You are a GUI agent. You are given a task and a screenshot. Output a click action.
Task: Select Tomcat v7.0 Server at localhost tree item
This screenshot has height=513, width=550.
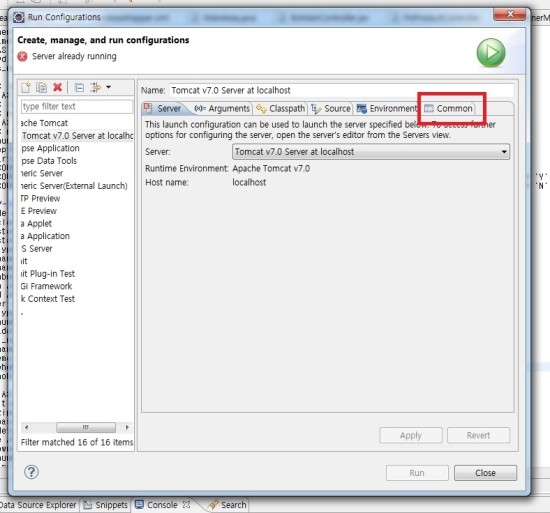click(x=77, y=136)
